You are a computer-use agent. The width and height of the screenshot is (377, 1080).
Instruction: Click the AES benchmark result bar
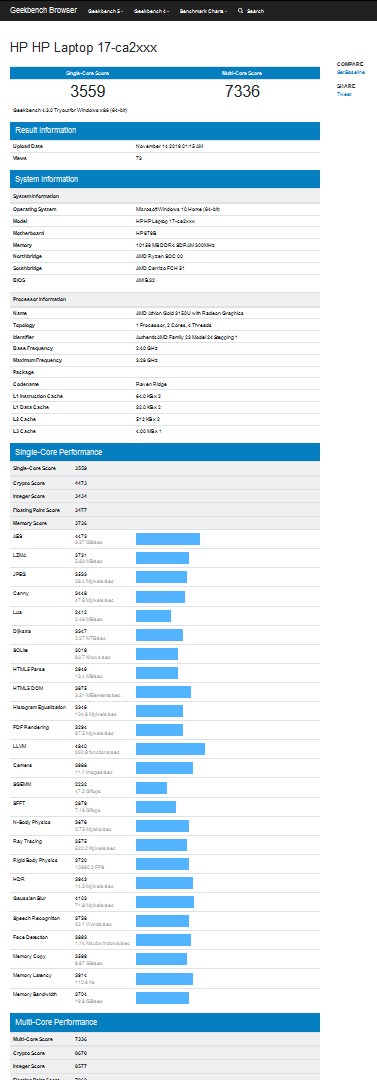point(168,539)
